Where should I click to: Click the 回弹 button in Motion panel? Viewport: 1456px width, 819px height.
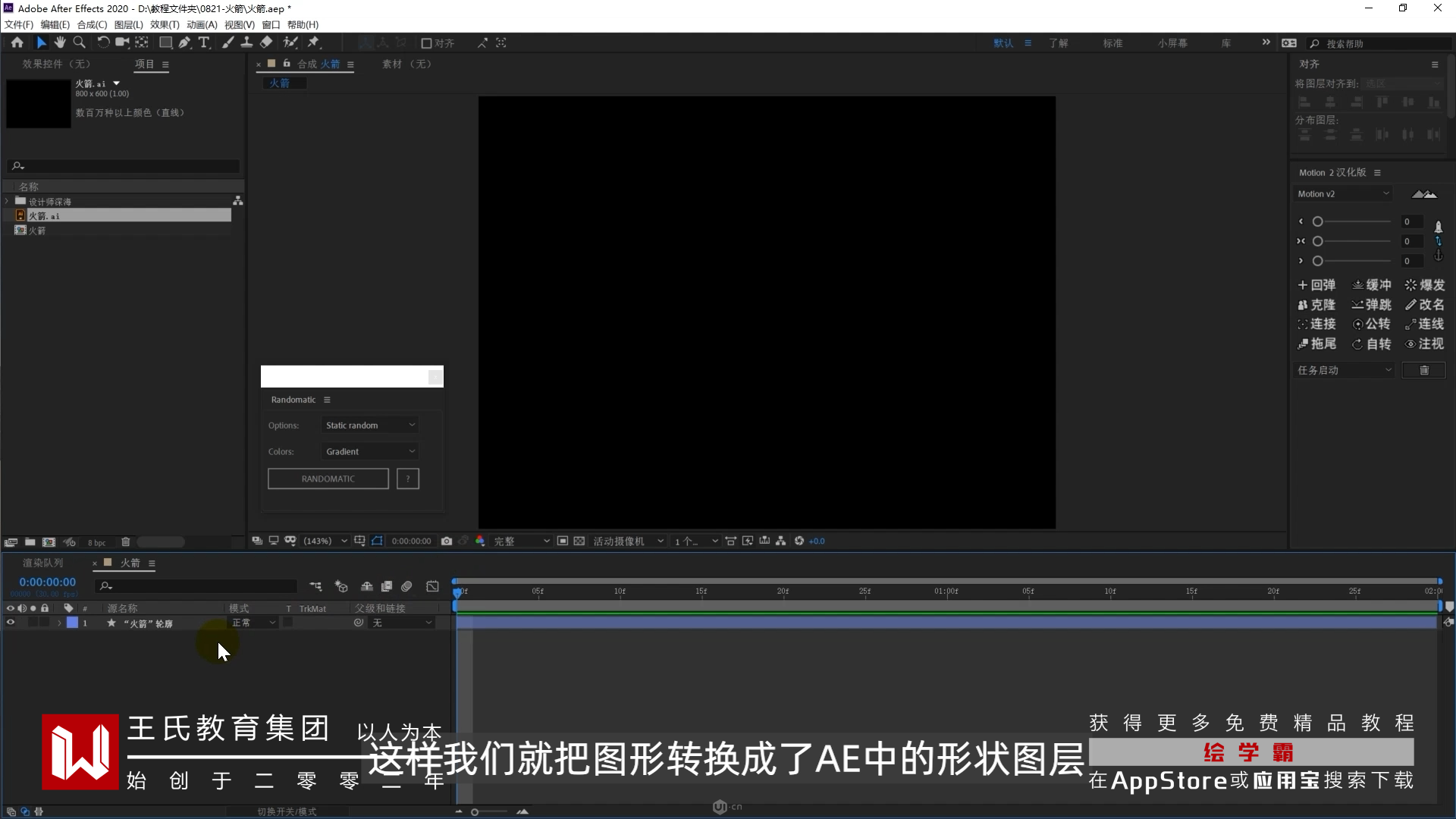pos(1316,285)
